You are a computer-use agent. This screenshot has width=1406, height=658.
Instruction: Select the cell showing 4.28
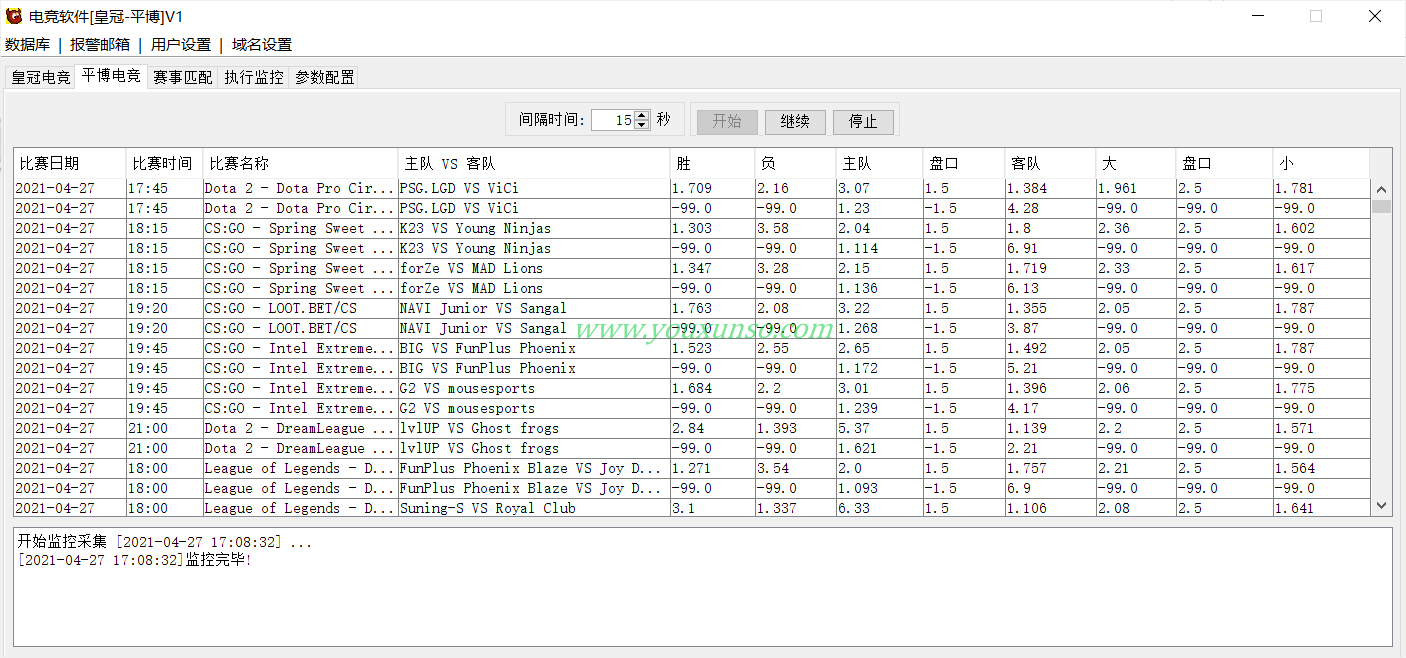coord(1050,208)
